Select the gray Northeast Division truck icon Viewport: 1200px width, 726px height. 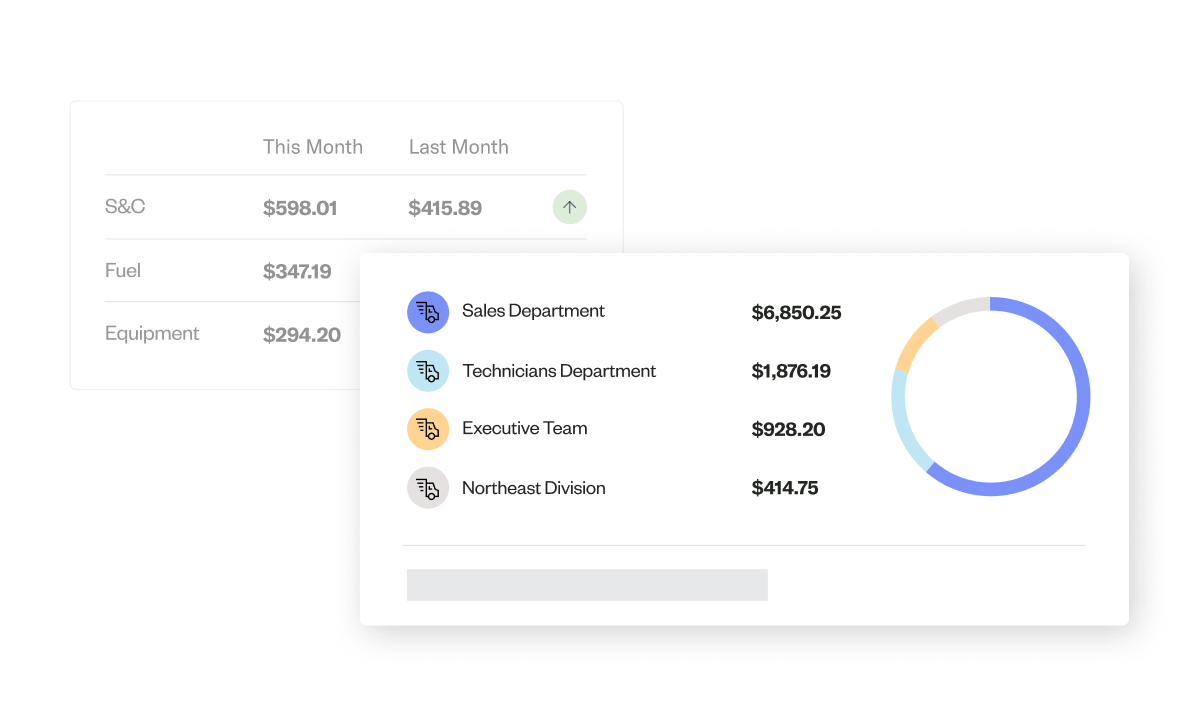point(427,488)
